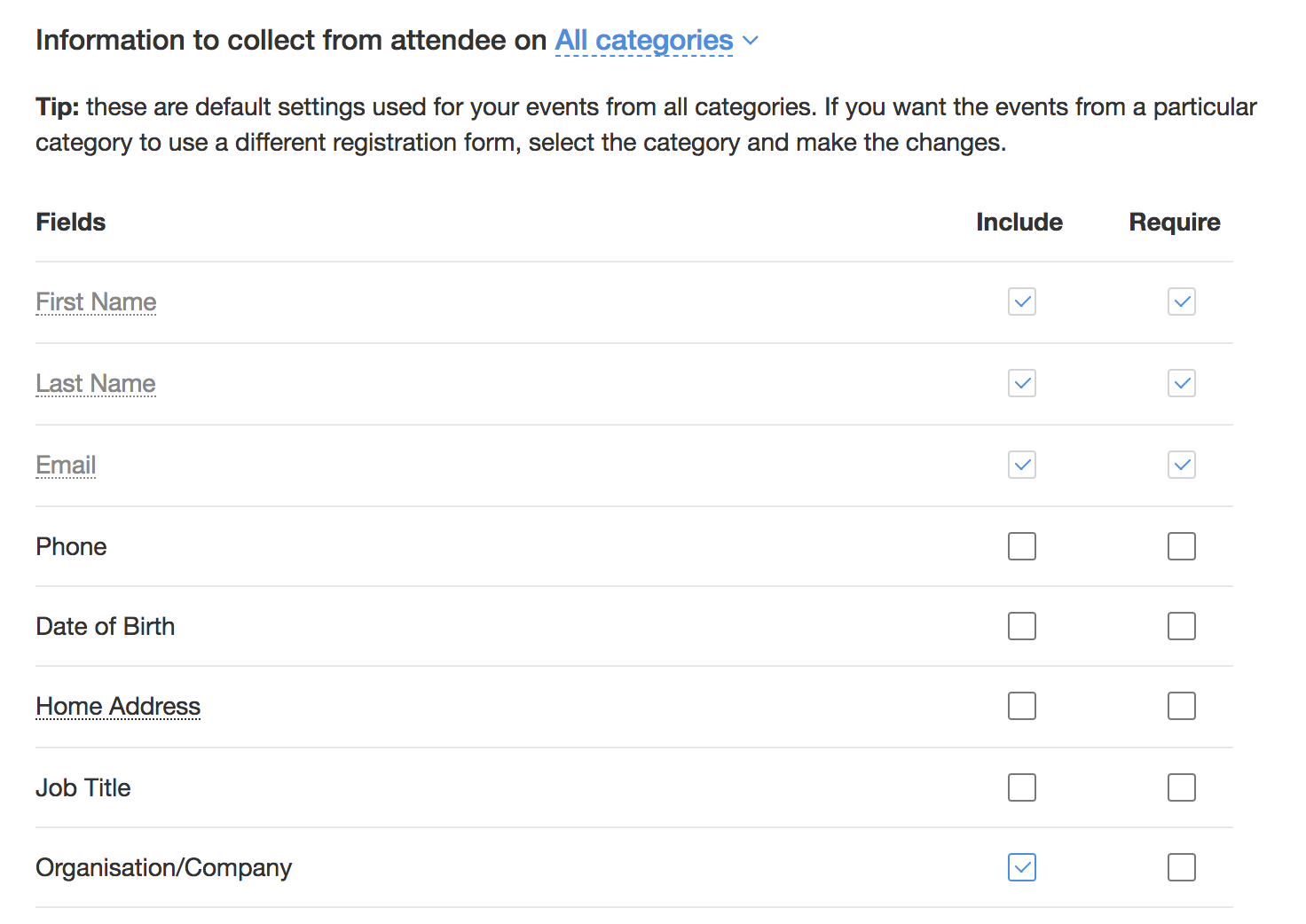
Task: Check Require for Organisation/Company
Action: coord(1182,867)
